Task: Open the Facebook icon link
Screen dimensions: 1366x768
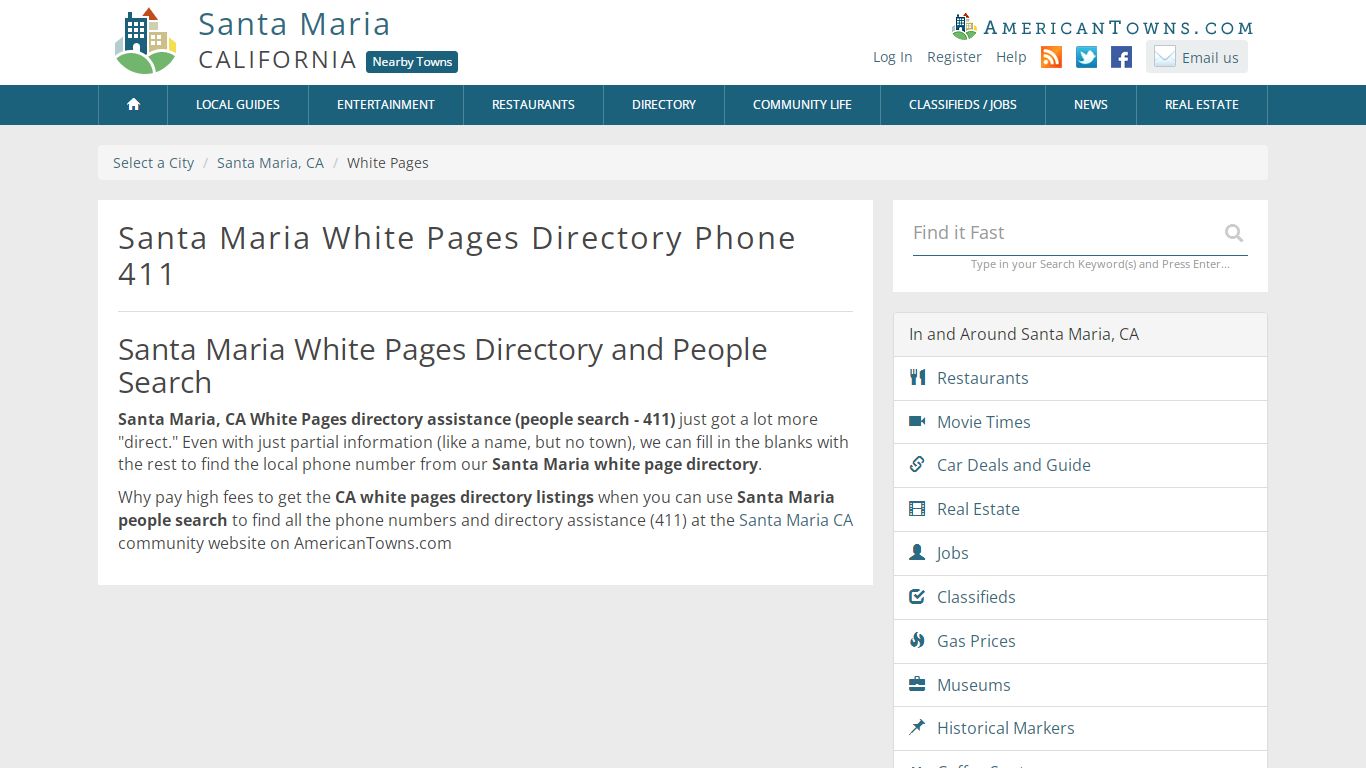Action: tap(1122, 57)
